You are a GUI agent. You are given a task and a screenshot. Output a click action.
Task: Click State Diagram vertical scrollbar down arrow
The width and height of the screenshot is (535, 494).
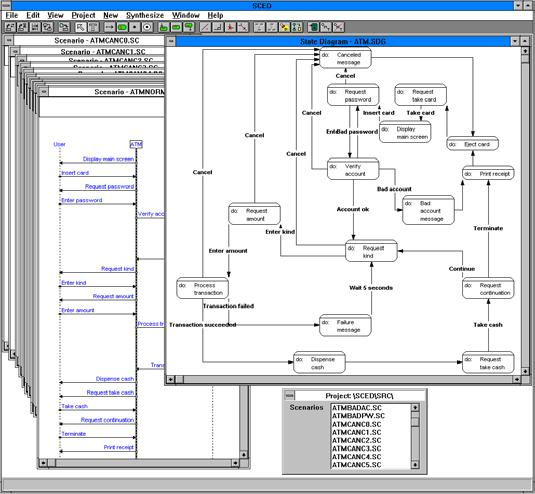[x=525, y=371]
